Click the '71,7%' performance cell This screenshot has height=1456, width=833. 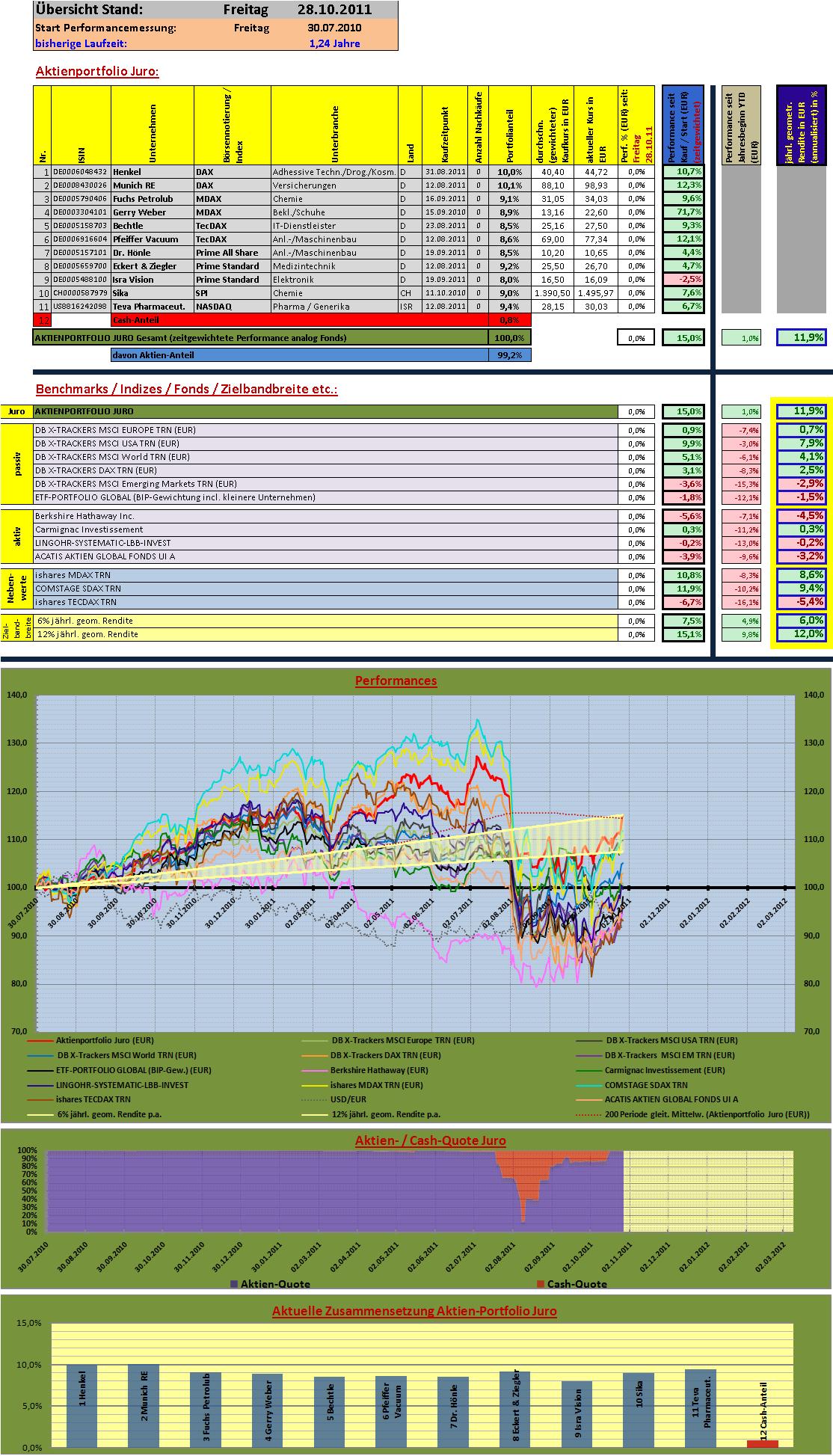point(683,212)
